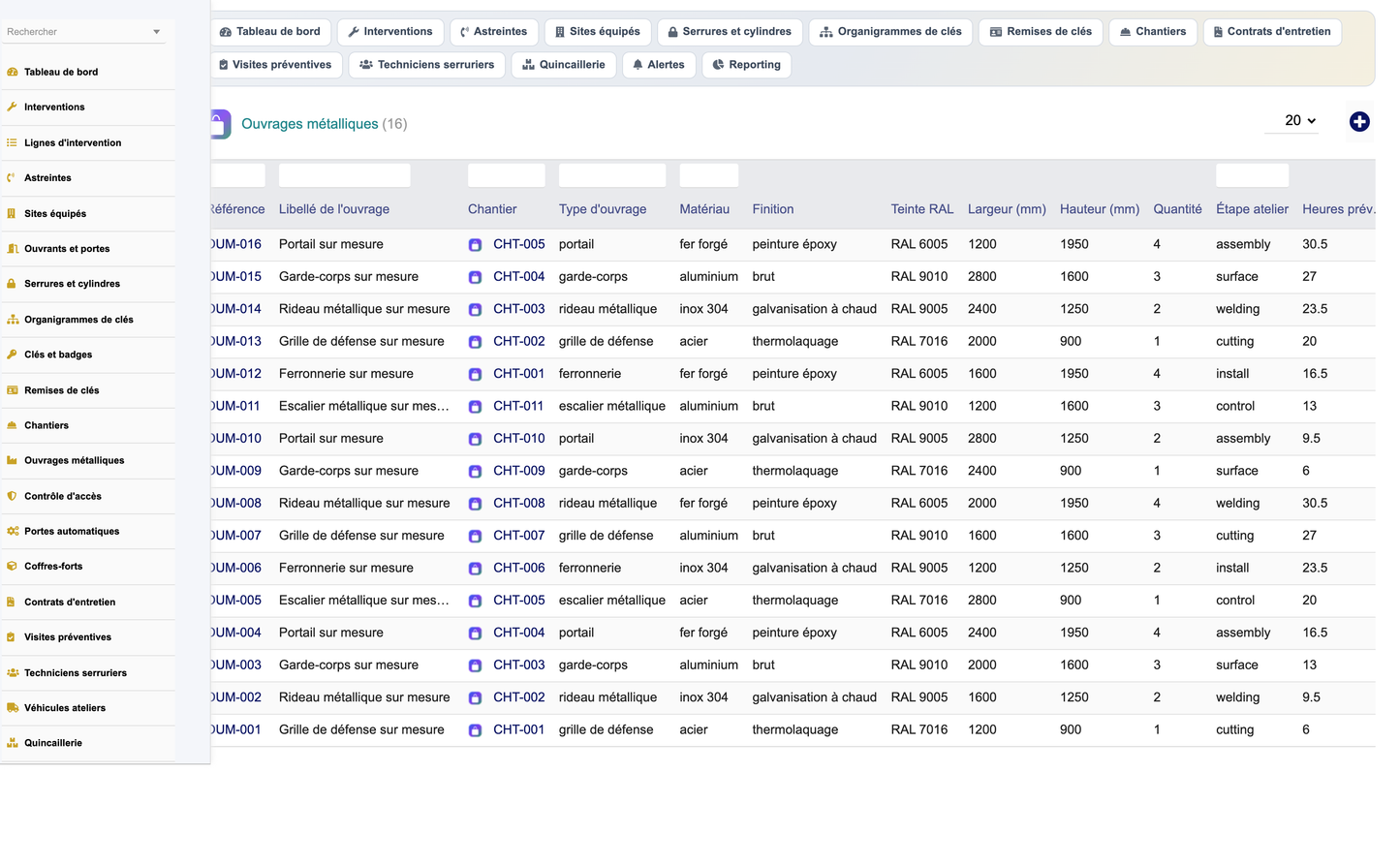Click the chantier icon in the OUM-001 row
Screen dimensions: 1400x866
click(475, 730)
